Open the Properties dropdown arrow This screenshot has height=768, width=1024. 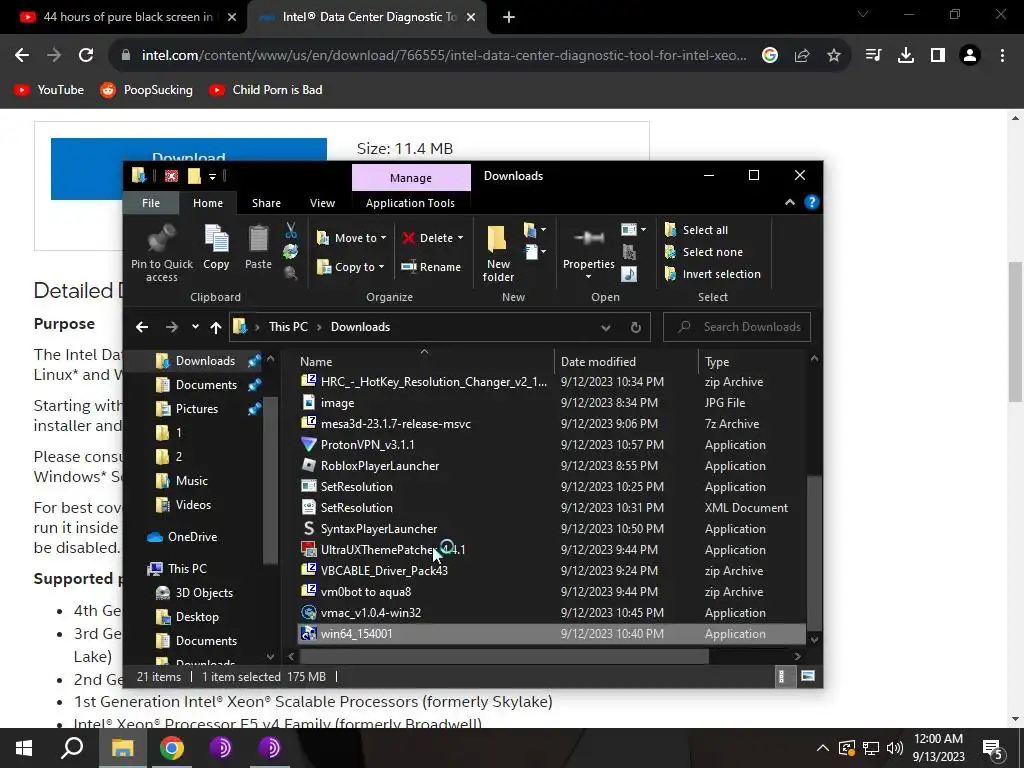pos(588,277)
